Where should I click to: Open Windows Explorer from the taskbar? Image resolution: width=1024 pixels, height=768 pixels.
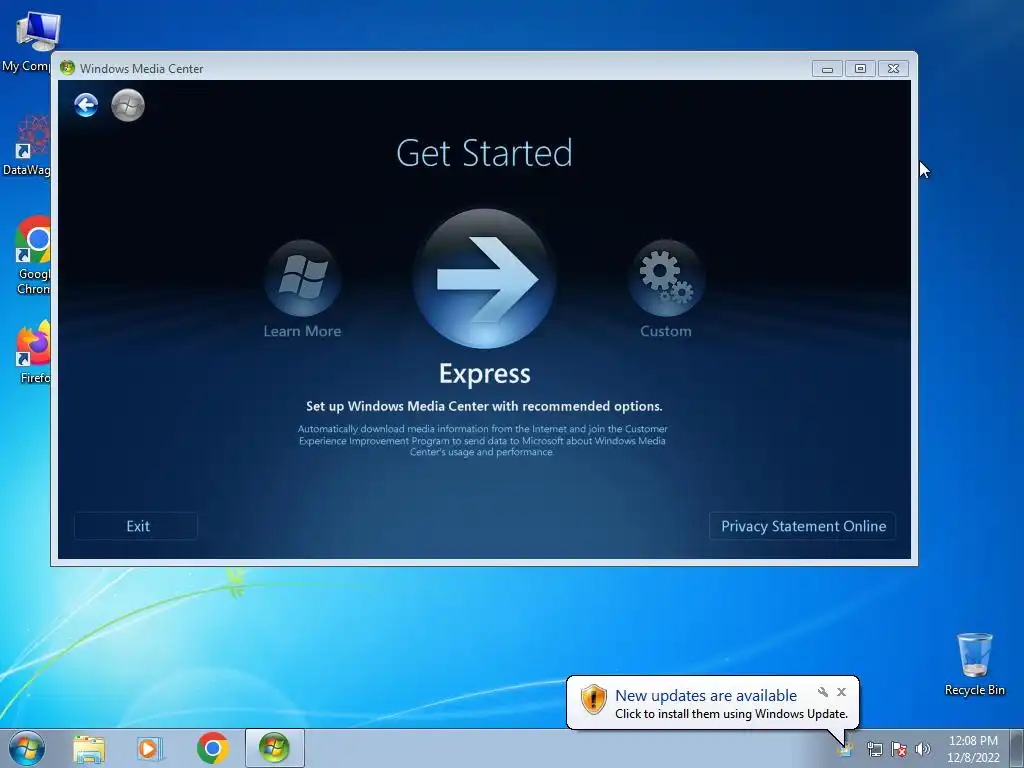tap(89, 749)
